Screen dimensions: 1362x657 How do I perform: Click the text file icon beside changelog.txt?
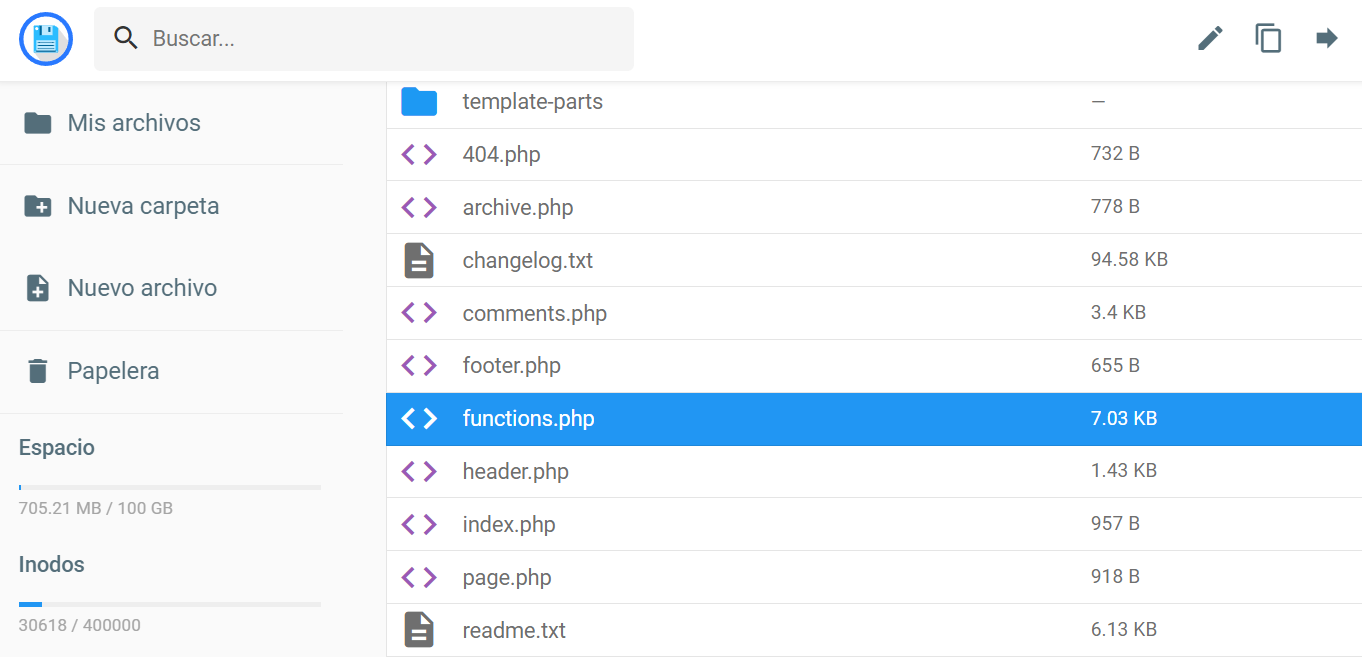419,260
